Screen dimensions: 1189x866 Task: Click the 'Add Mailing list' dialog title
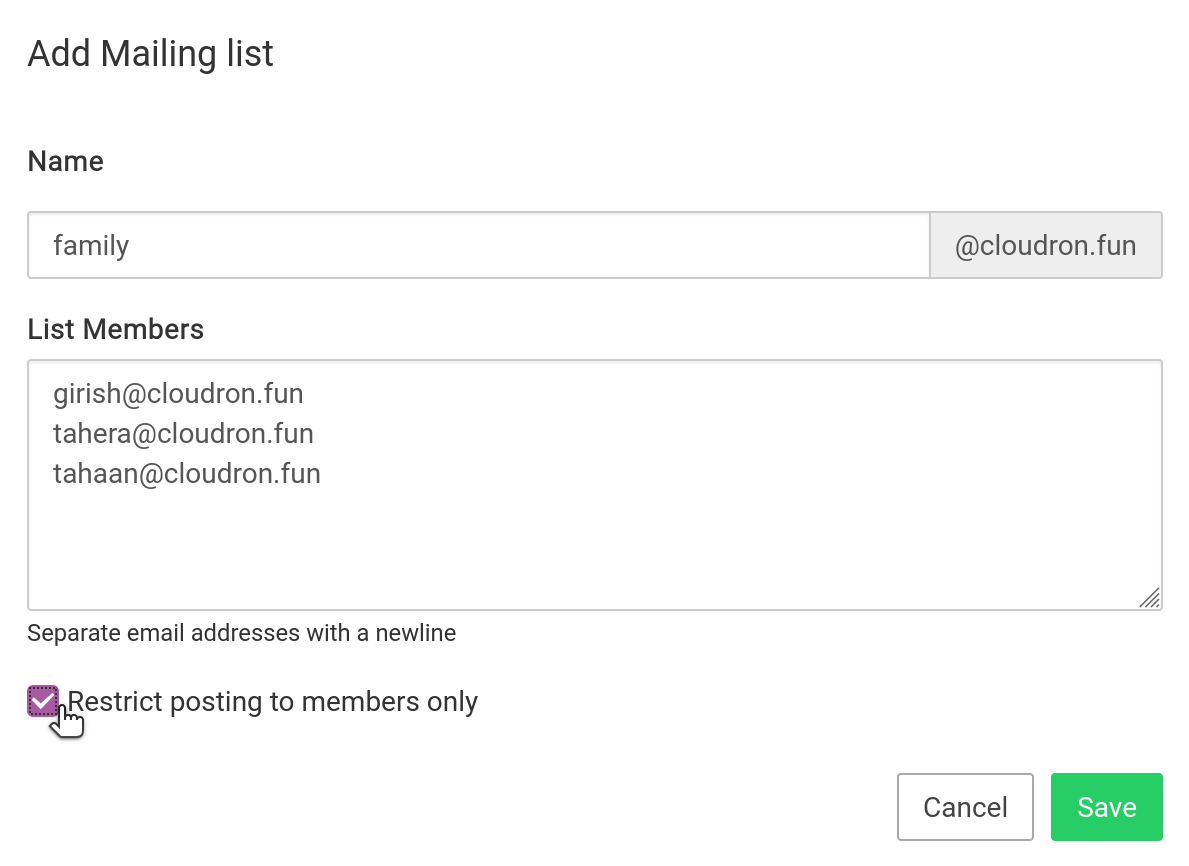(x=150, y=53)
